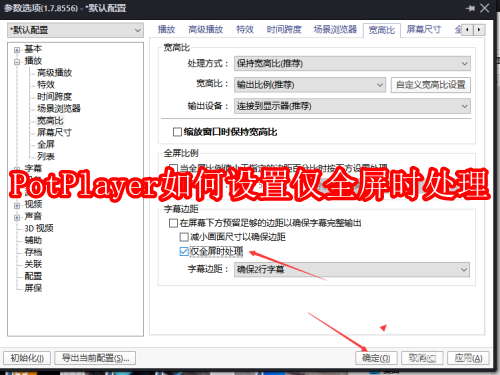The height and width of the screenshot is (375, 500).
Task: Click 自定义宽高比设置 button
Action: [431, 85]
